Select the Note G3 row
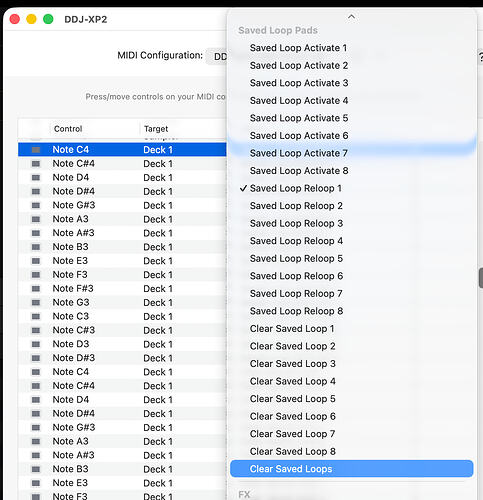483x500 pixels. pos(122,302)
